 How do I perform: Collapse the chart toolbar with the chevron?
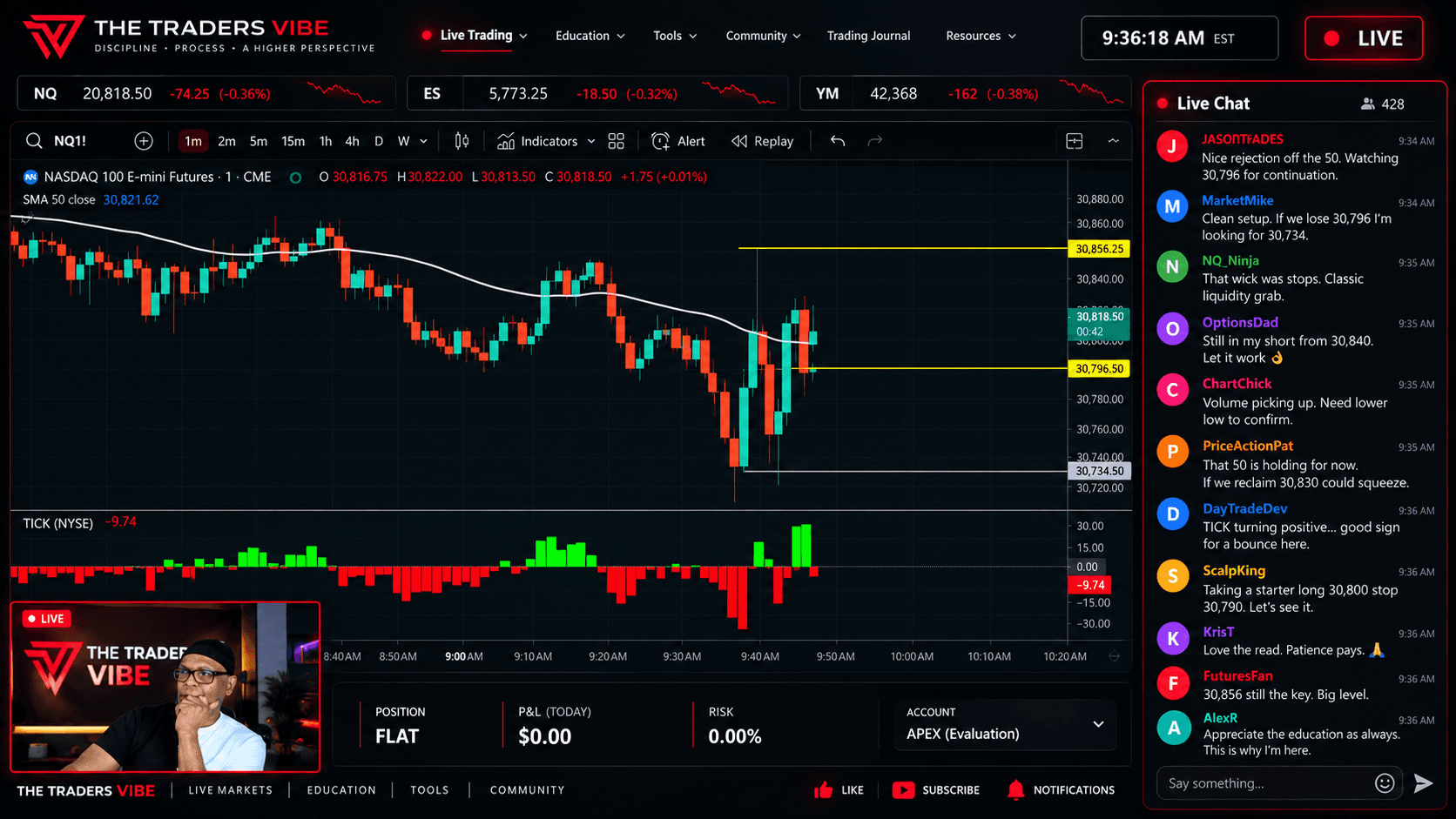click(1114, 141)
